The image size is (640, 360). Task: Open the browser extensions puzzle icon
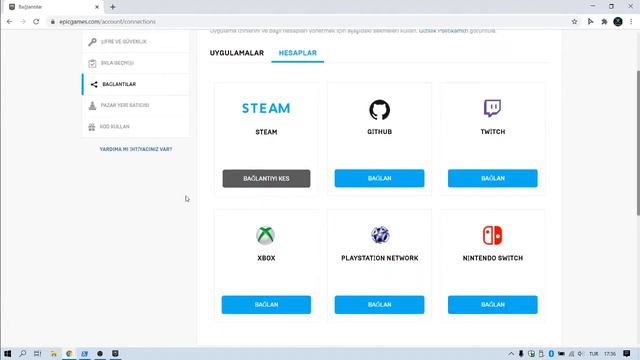(x=604, y=22)
